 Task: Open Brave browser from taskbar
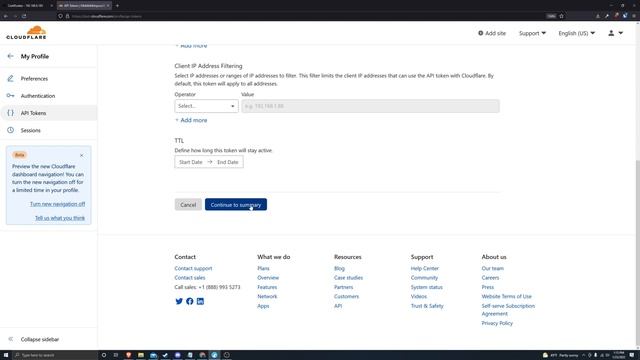tap(129, 355)
